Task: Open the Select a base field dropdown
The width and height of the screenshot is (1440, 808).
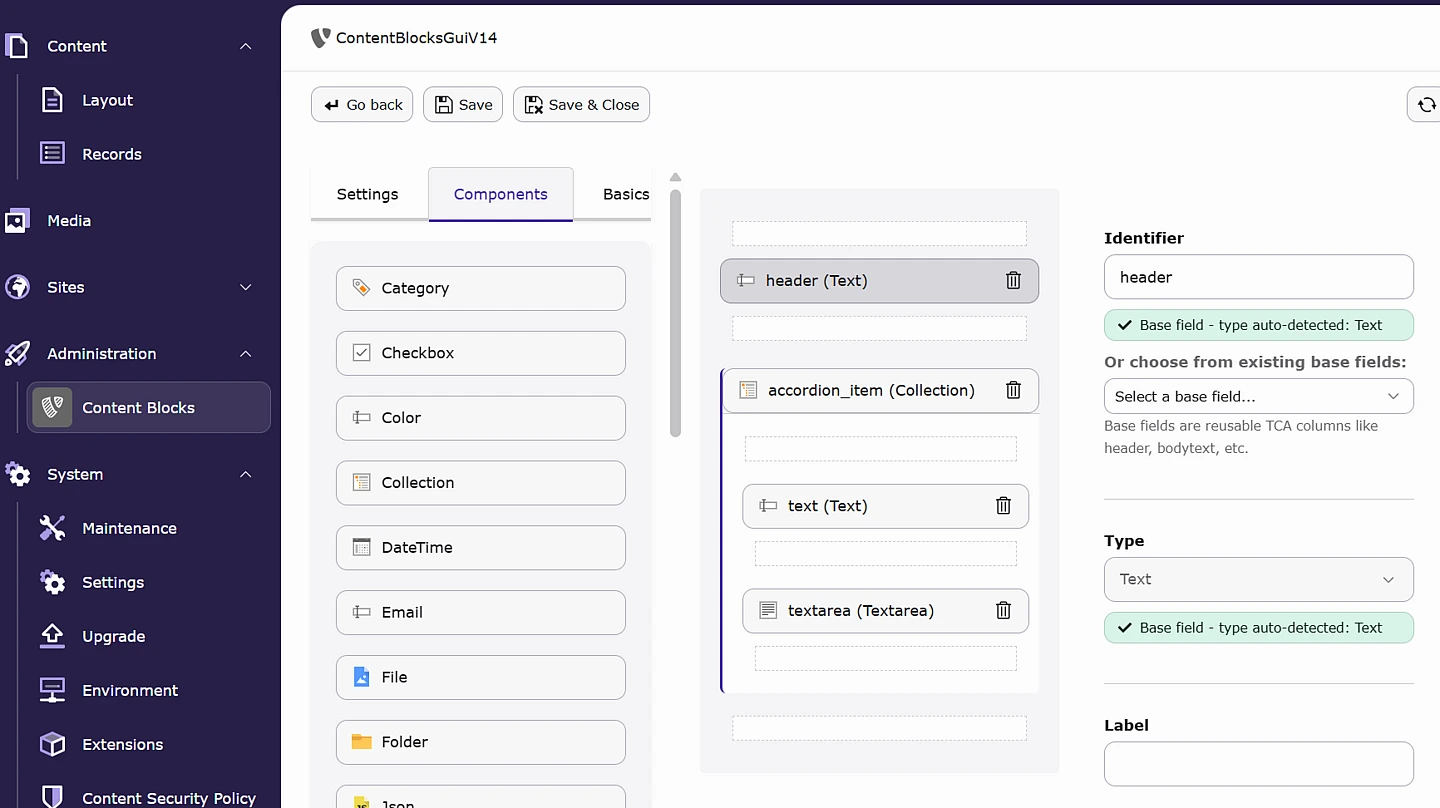Action: 1259,396
